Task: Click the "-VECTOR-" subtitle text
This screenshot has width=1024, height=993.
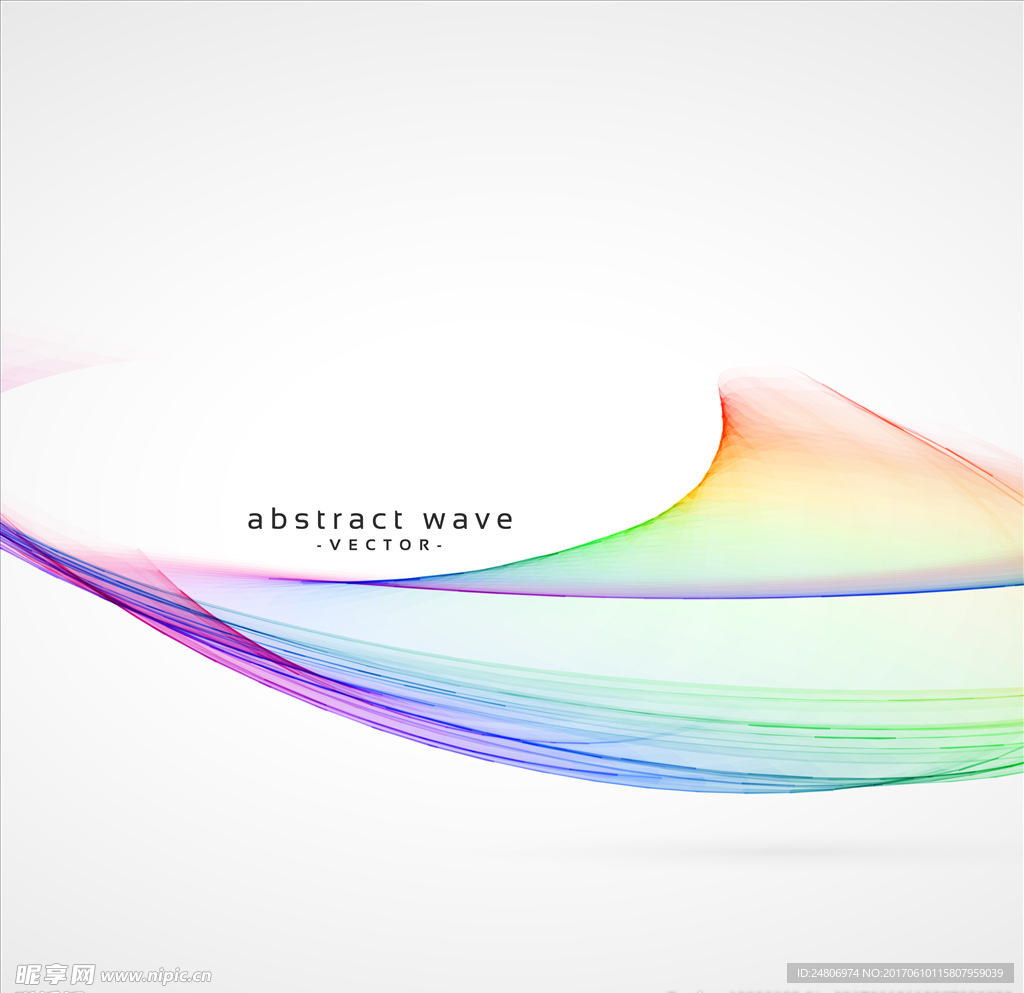Action: [x=380, y=546]
